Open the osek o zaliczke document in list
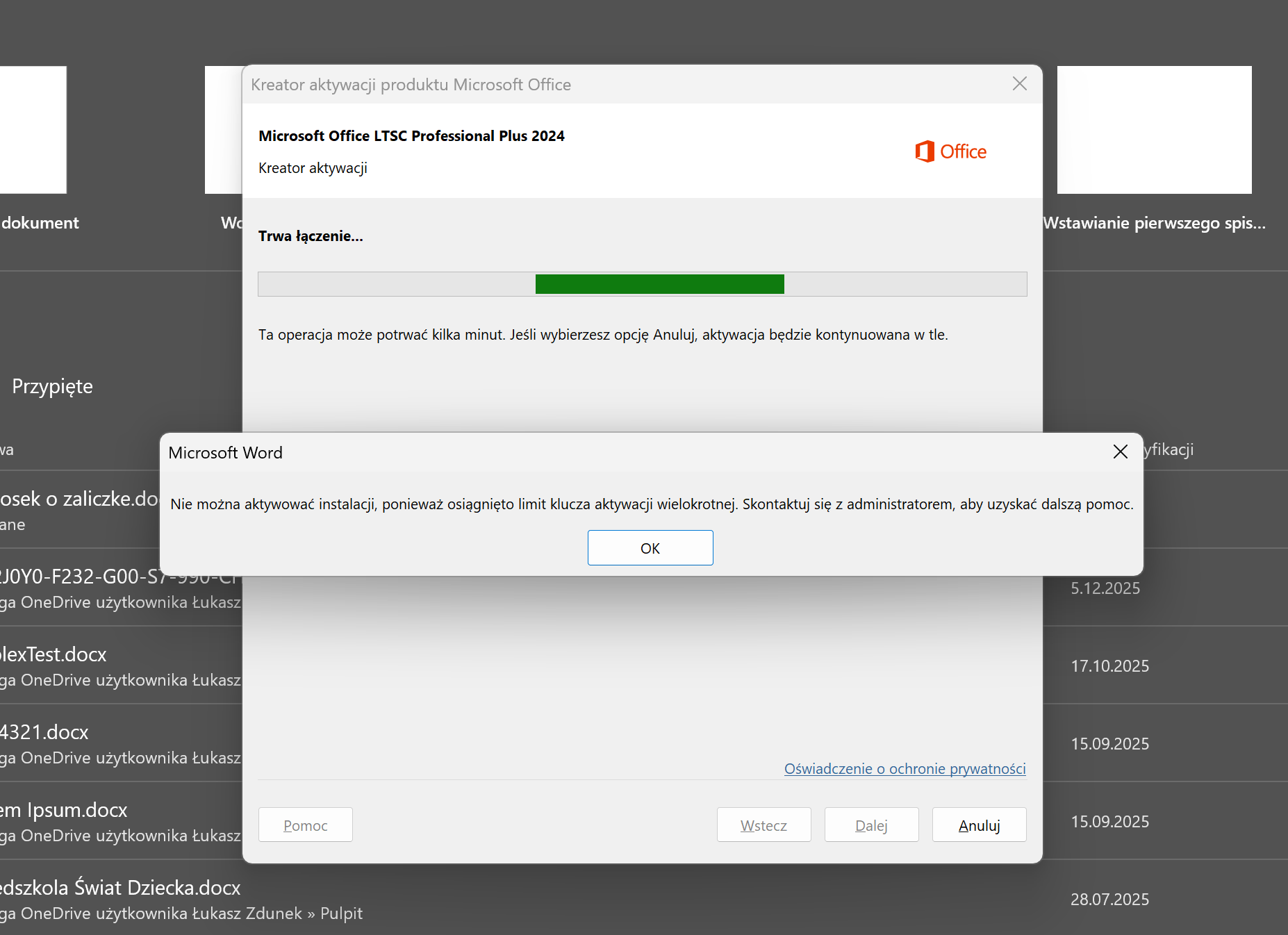 [80, 498]
